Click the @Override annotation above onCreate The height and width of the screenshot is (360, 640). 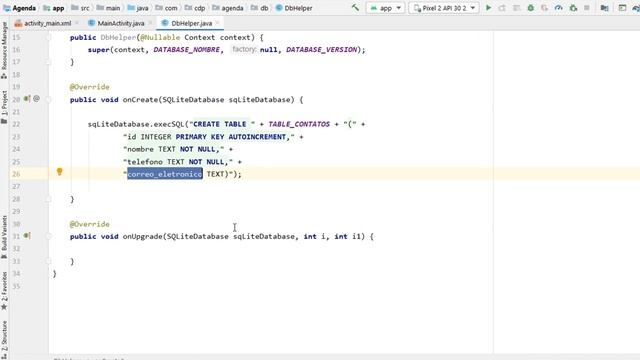[89, 87]
